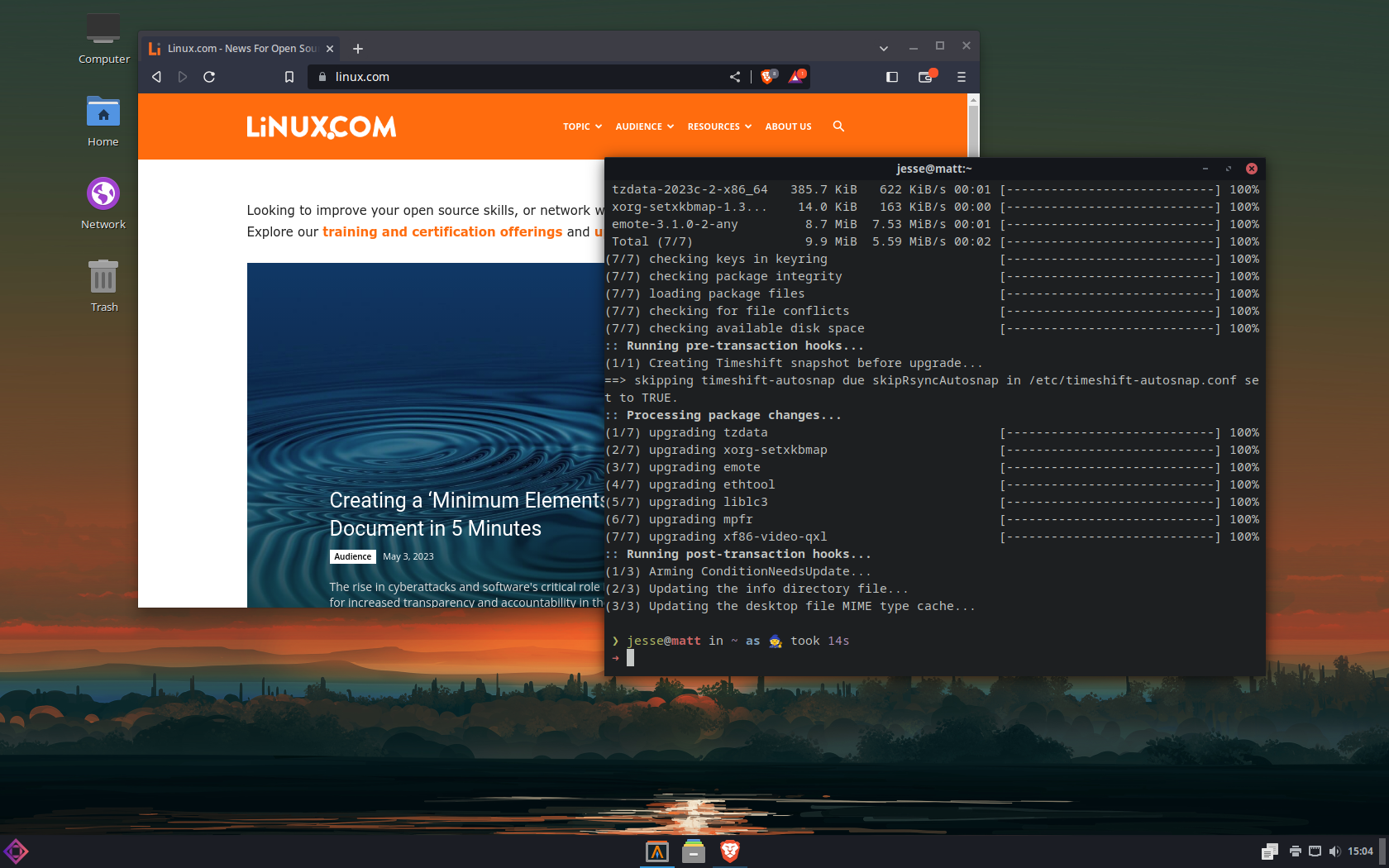Reload the linux.com page
Screen dimensions: 1389x868
tap(209, 77)
